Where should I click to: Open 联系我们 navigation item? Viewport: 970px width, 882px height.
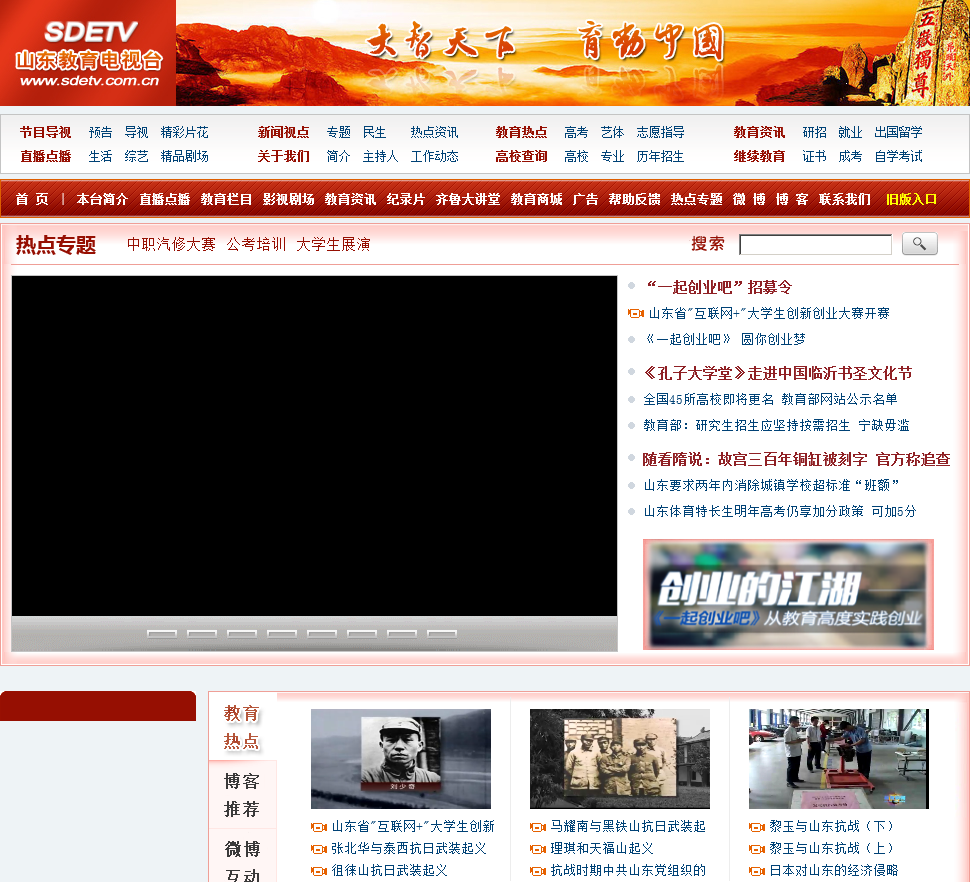pyautogui.click(x=844, y=199)
